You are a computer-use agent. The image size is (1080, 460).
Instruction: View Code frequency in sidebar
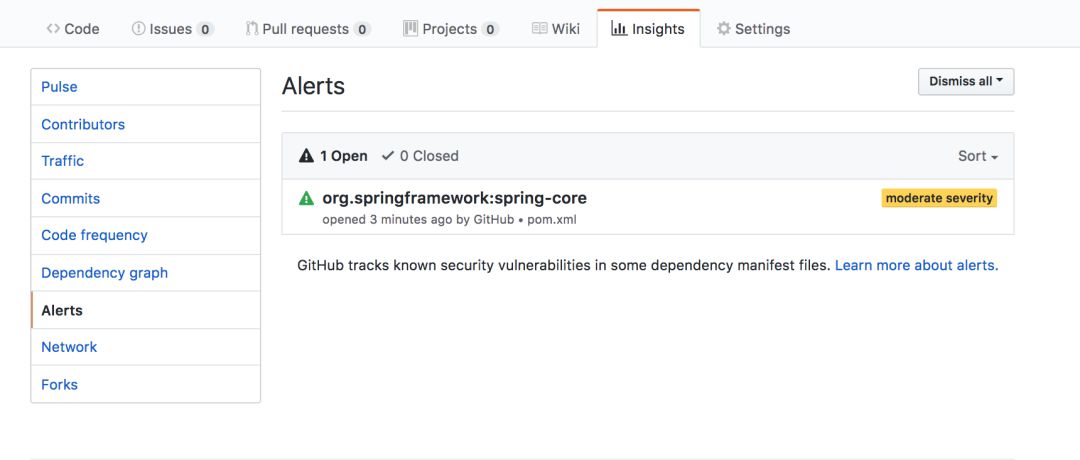coord(94,235)
